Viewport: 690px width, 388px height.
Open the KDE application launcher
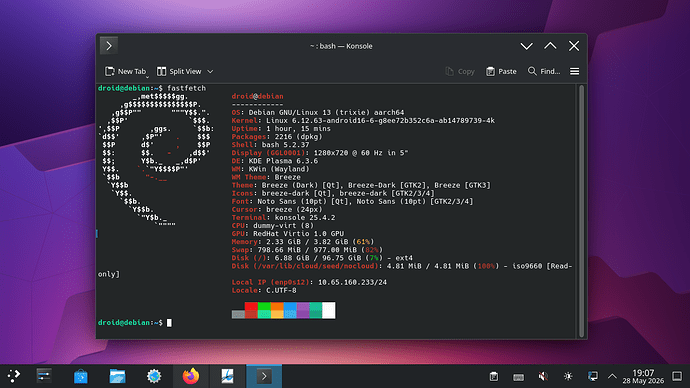click(14, 376)
